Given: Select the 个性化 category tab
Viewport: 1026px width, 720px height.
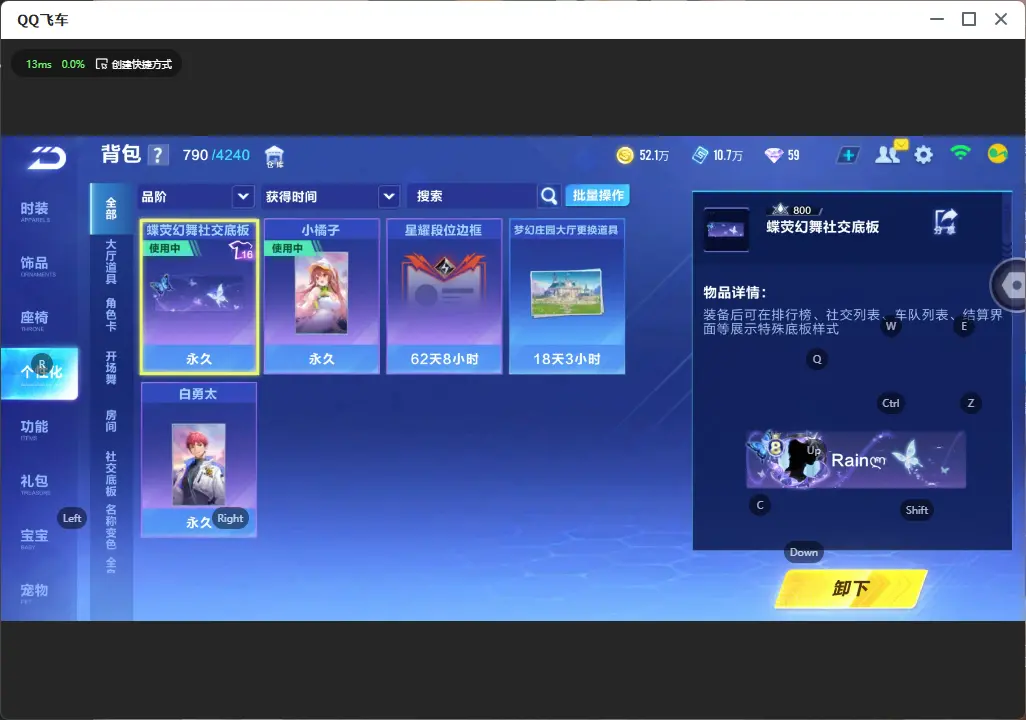Looking at the screenshot, I should 39,373.
